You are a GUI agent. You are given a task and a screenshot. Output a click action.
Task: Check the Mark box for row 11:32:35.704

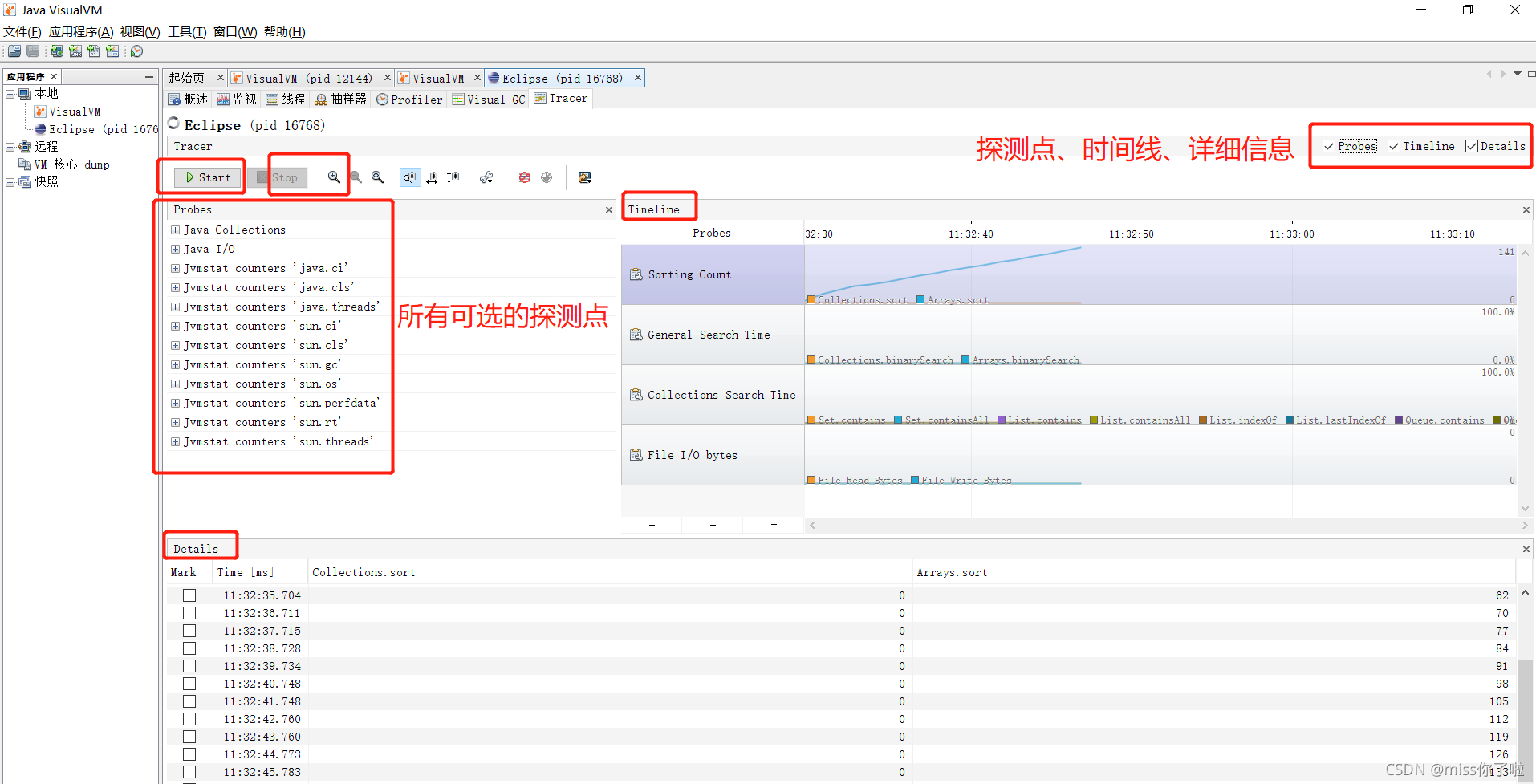click(189, 595)
